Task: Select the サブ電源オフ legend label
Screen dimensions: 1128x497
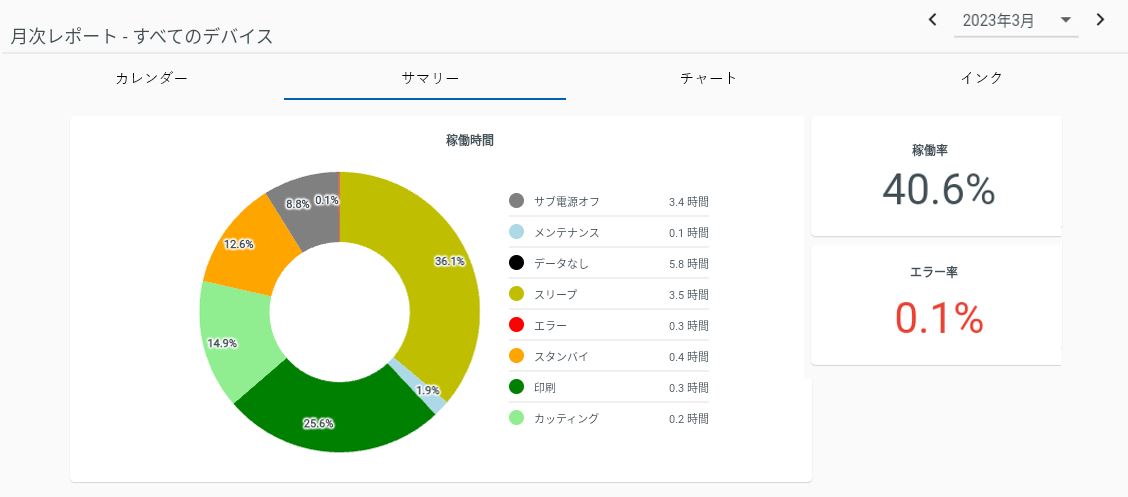Action: click(x=566, y=201)
